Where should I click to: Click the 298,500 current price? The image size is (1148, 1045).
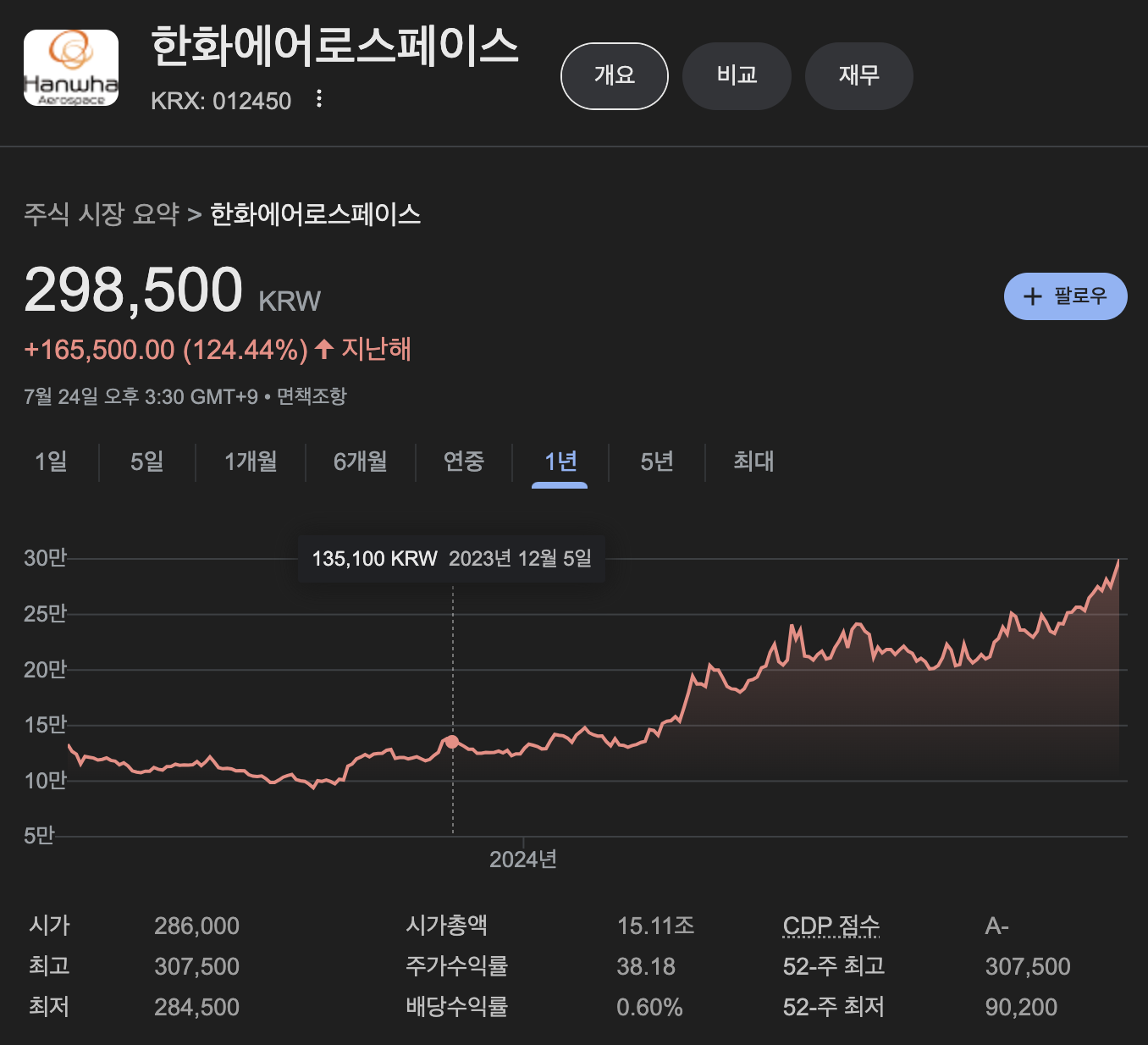(134, 290)
